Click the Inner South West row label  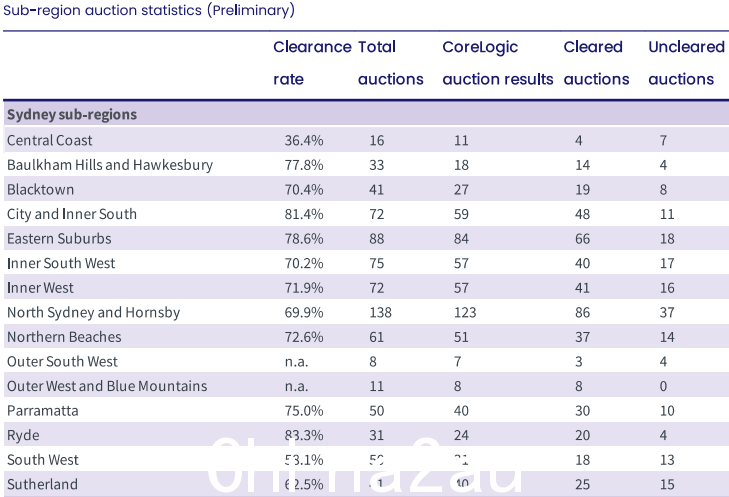(61, 264)
